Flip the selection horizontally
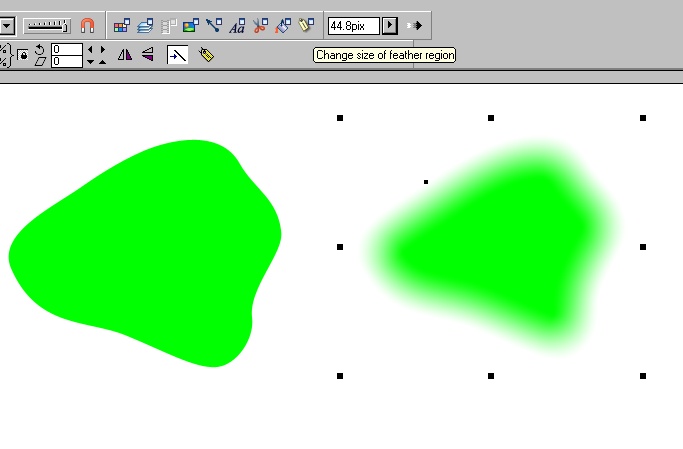This screenshot has height=449, width=683. 125,55
